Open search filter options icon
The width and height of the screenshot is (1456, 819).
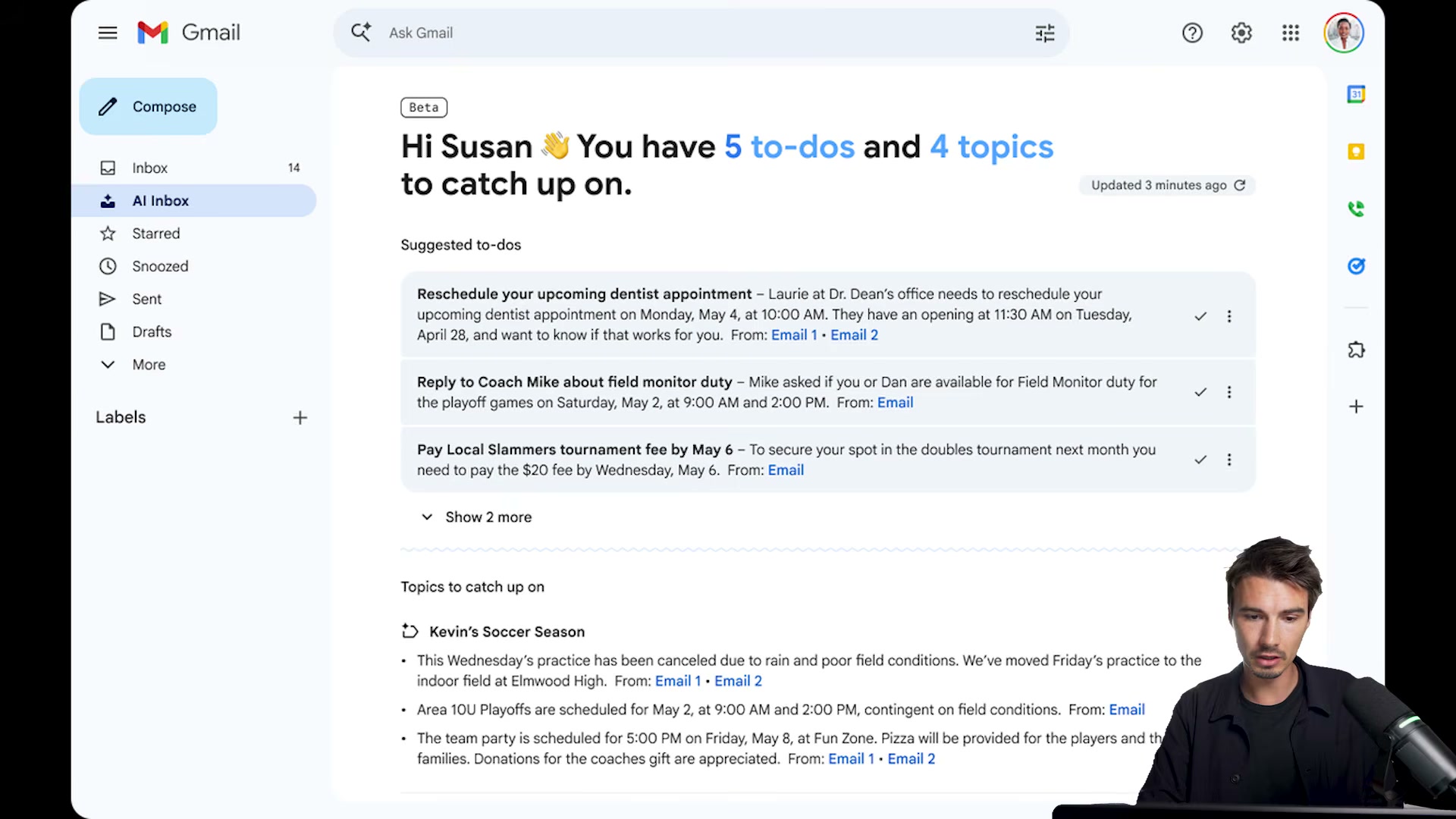(1045, 33)
